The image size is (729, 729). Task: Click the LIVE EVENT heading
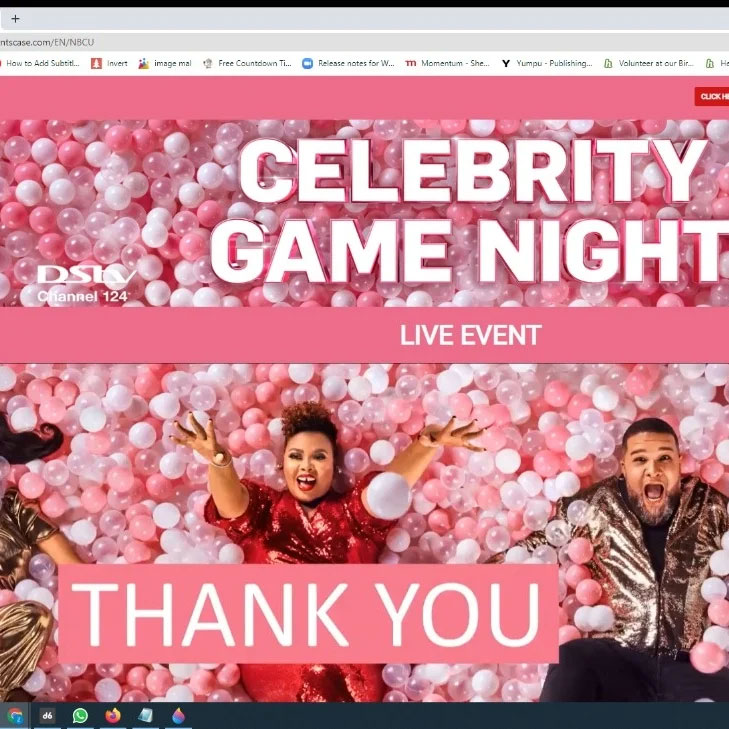pyautogui.click(x=471, y=335)
